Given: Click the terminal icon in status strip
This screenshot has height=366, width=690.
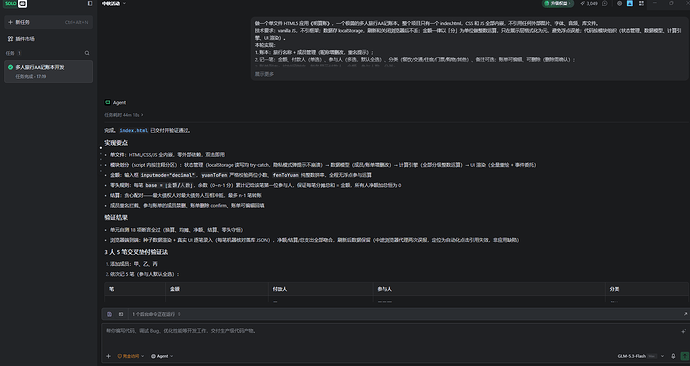Looking at the screenshot, I should (x=121, y=314).
